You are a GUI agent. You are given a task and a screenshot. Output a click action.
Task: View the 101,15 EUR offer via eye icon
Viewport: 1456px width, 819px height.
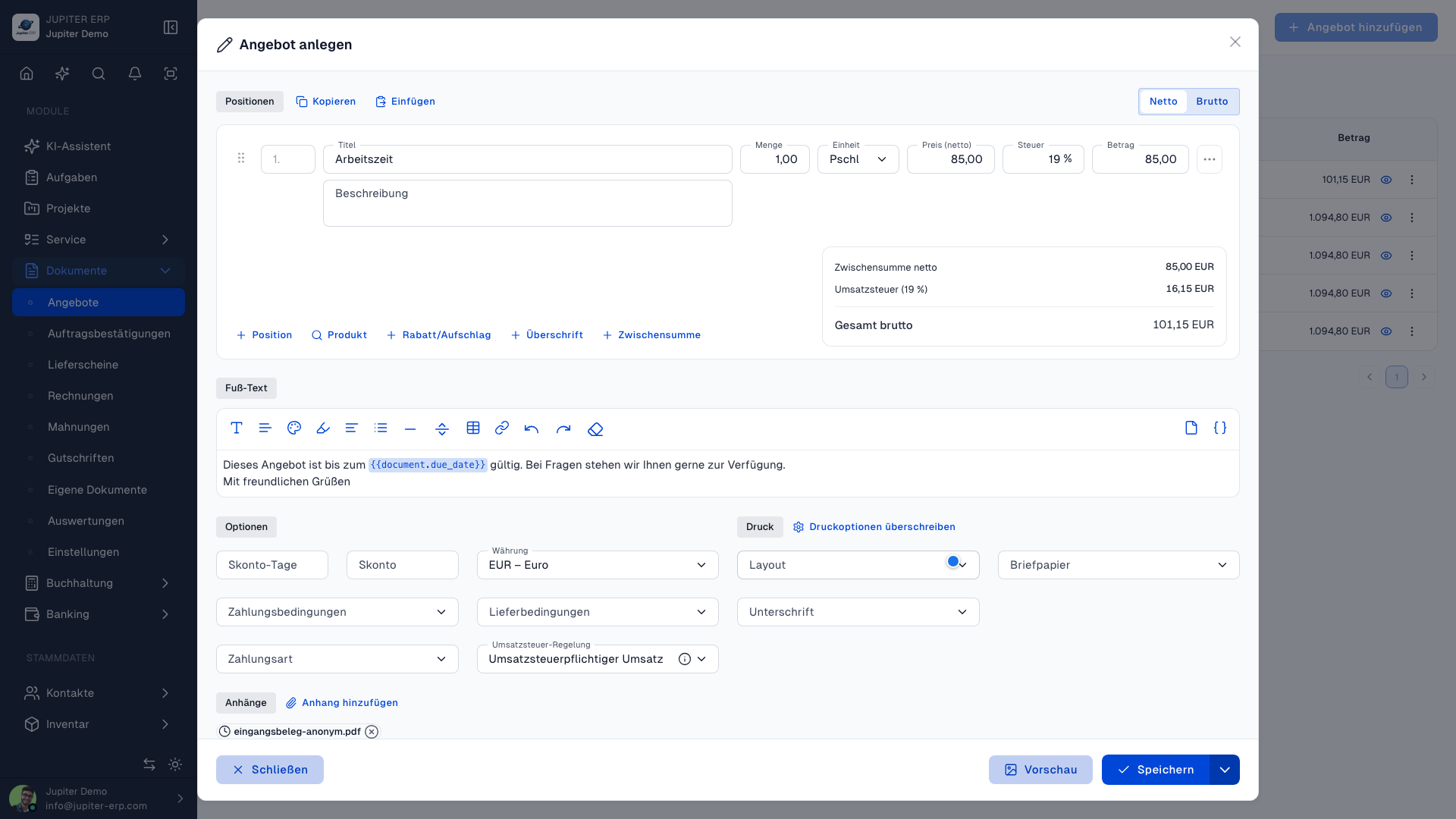[x=1386, y=180]
